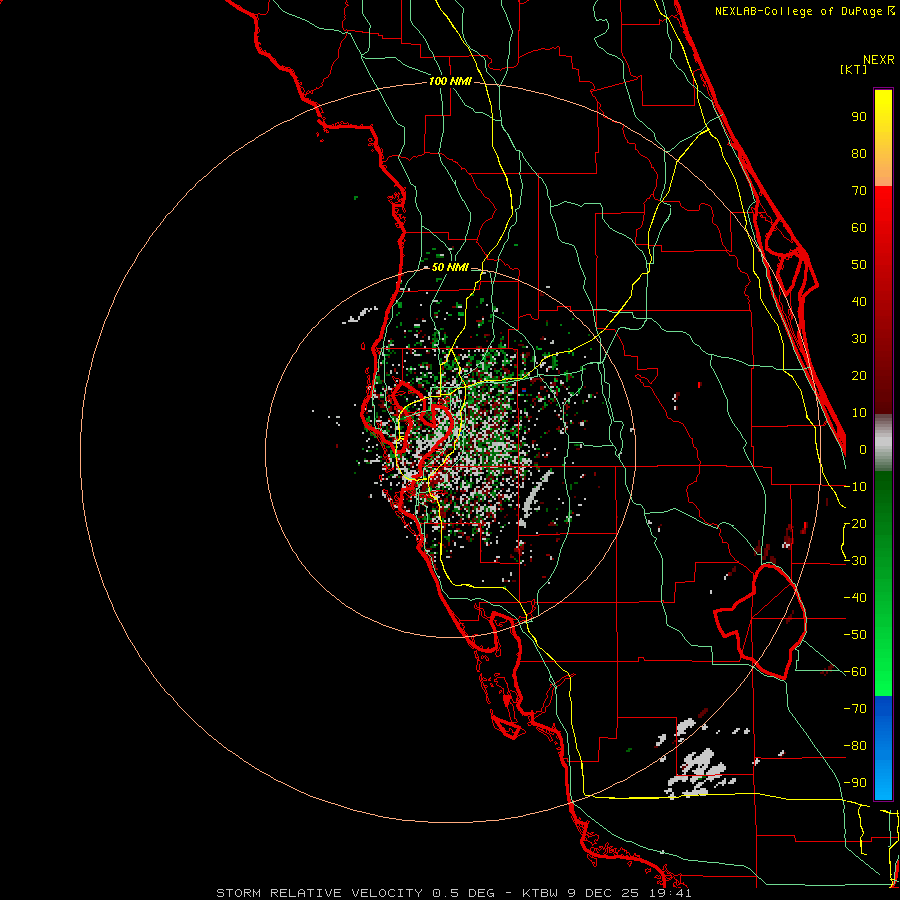Click the 60 value on the velocity scale

click(x=859, y=227)
